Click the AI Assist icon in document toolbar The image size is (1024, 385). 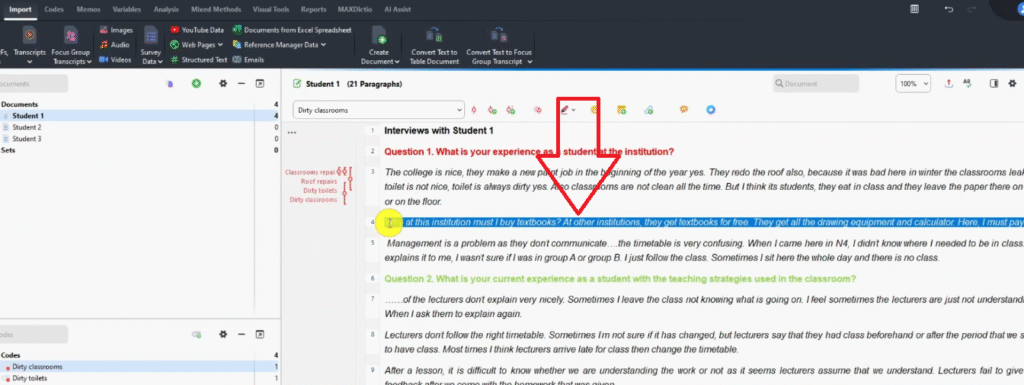click(711, 110)
